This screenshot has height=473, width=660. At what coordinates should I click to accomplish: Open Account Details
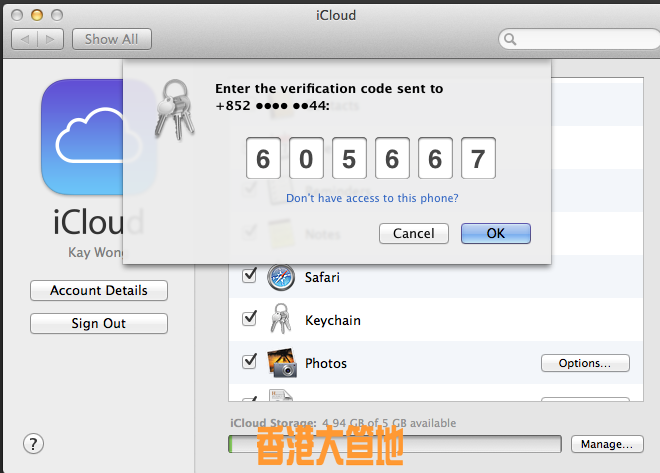tap(99, 290)
